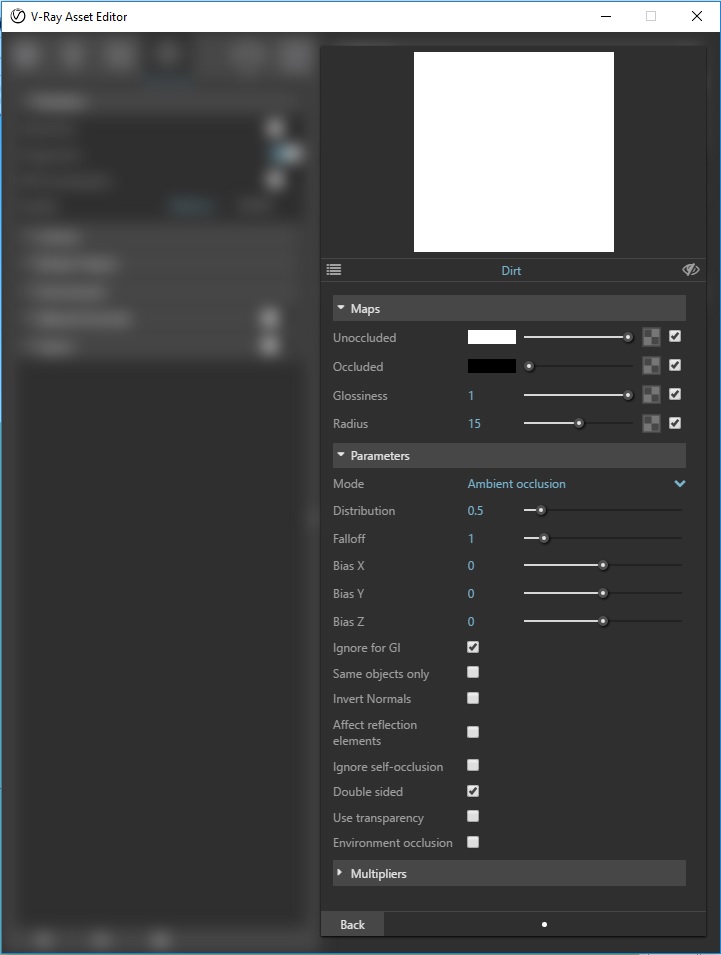This screenshot has height=955, width=721.
Task: Click the Falloff slider handle
Action: click(544, 538)
